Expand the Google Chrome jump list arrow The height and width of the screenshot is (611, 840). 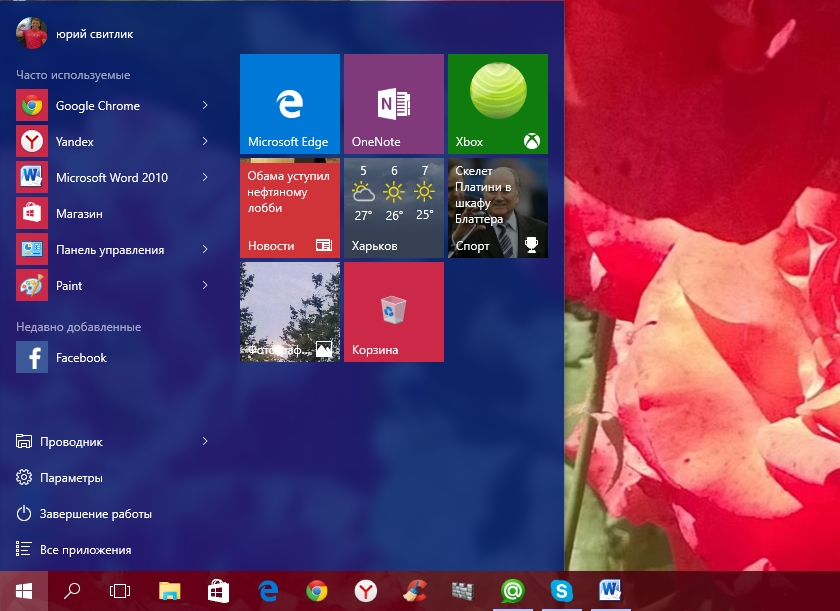tap(205, 106)
